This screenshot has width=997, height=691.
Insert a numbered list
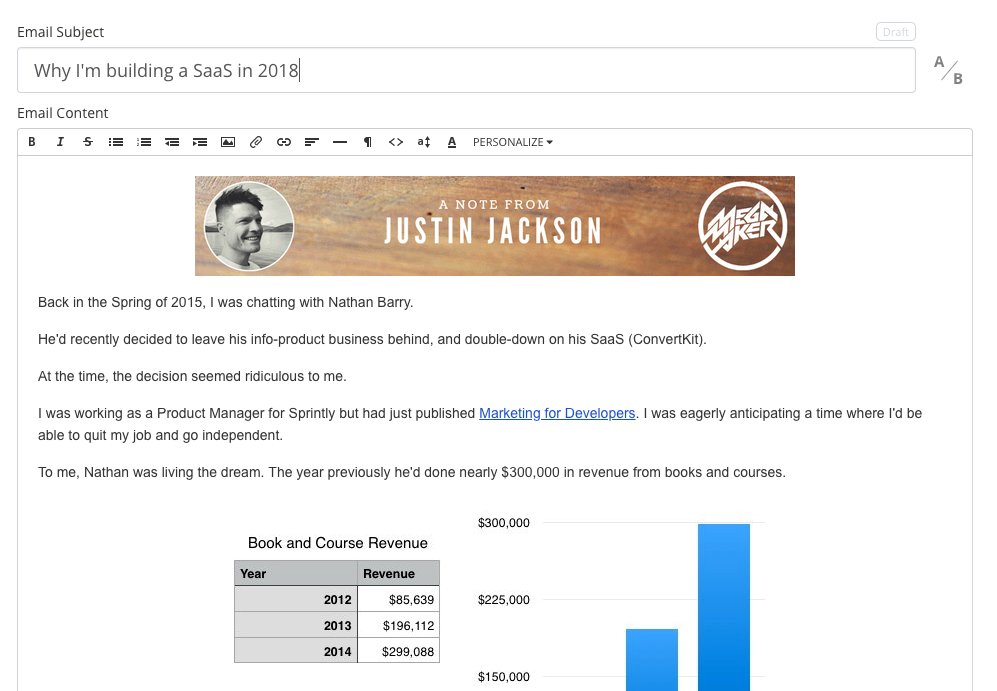click(144, 142)
